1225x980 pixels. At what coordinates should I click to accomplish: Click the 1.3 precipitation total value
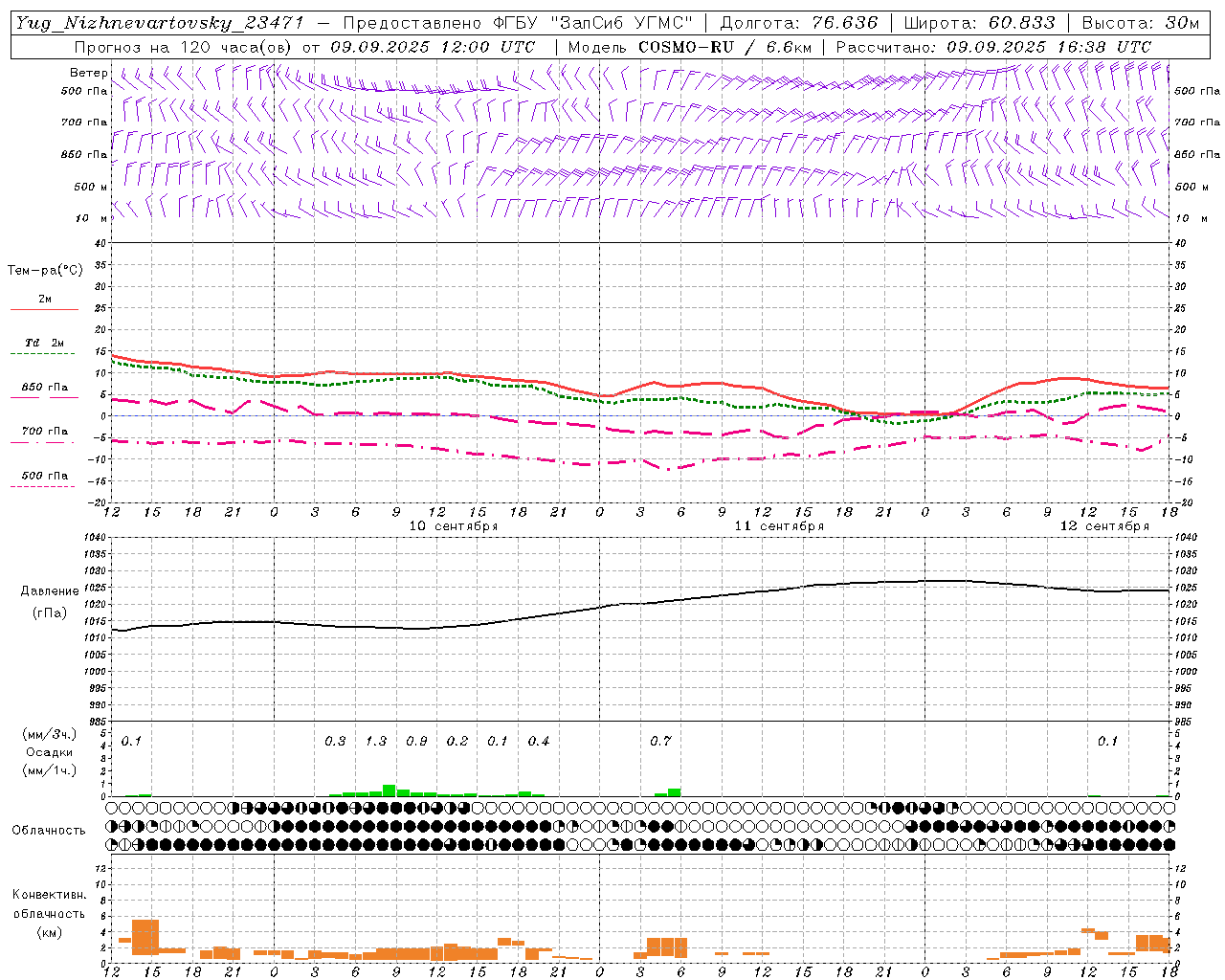376,742
